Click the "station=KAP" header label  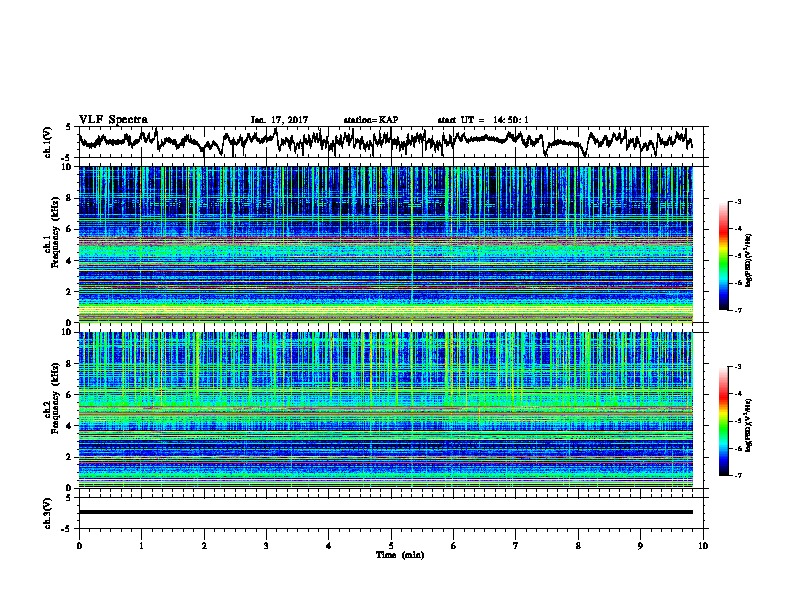tap(371, 120)
